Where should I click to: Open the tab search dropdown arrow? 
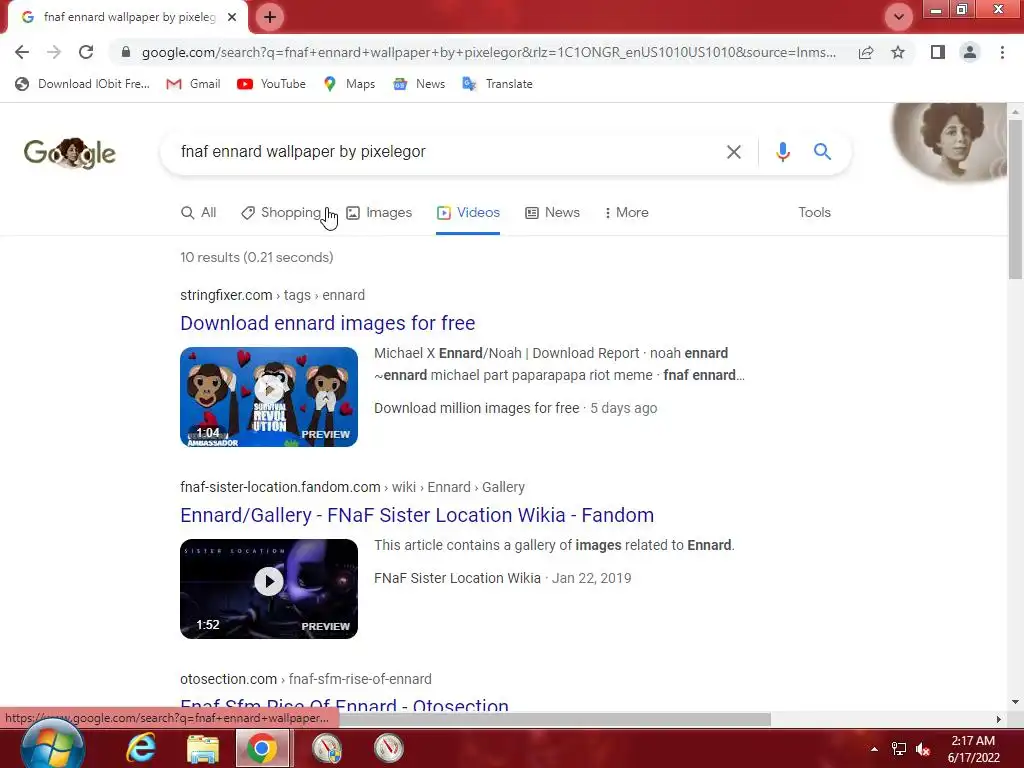pos(899,17)
